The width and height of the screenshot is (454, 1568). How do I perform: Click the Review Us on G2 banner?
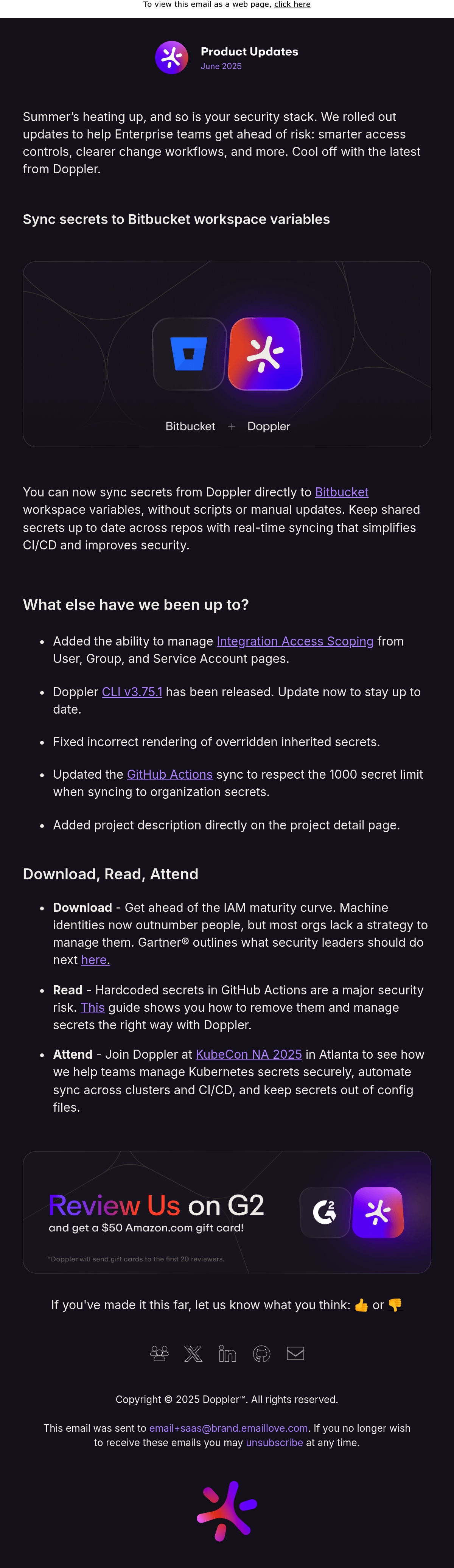coord(227,1212)
